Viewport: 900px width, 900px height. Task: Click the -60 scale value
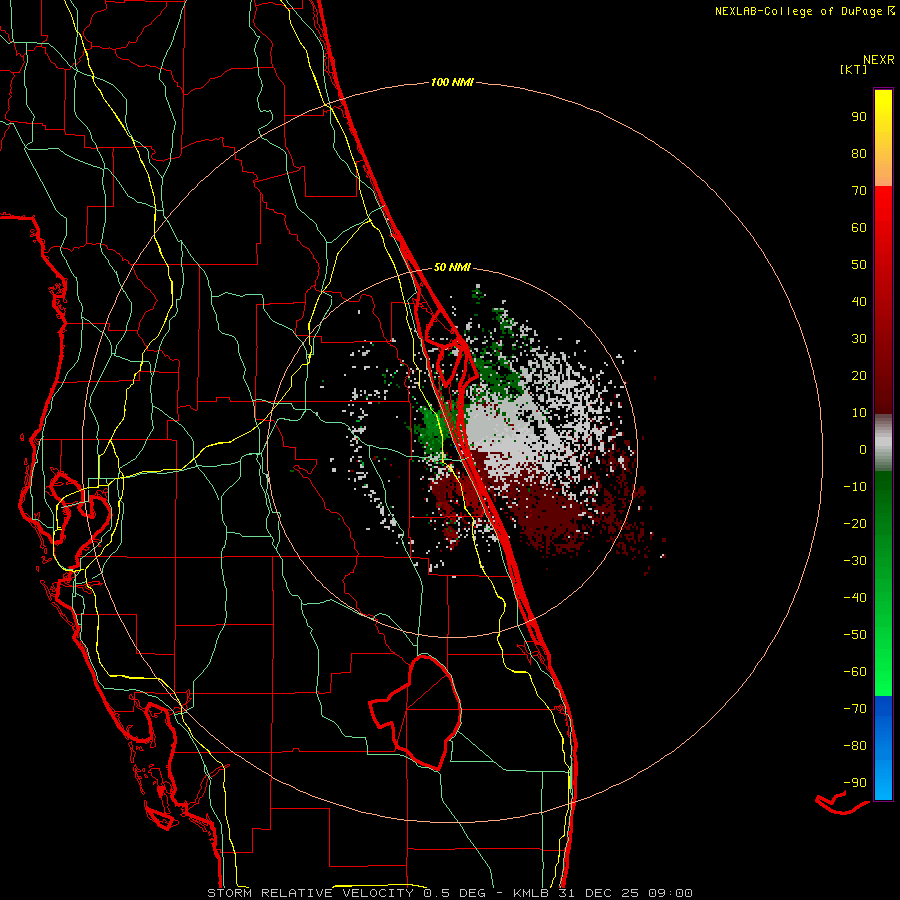[855, 672]
